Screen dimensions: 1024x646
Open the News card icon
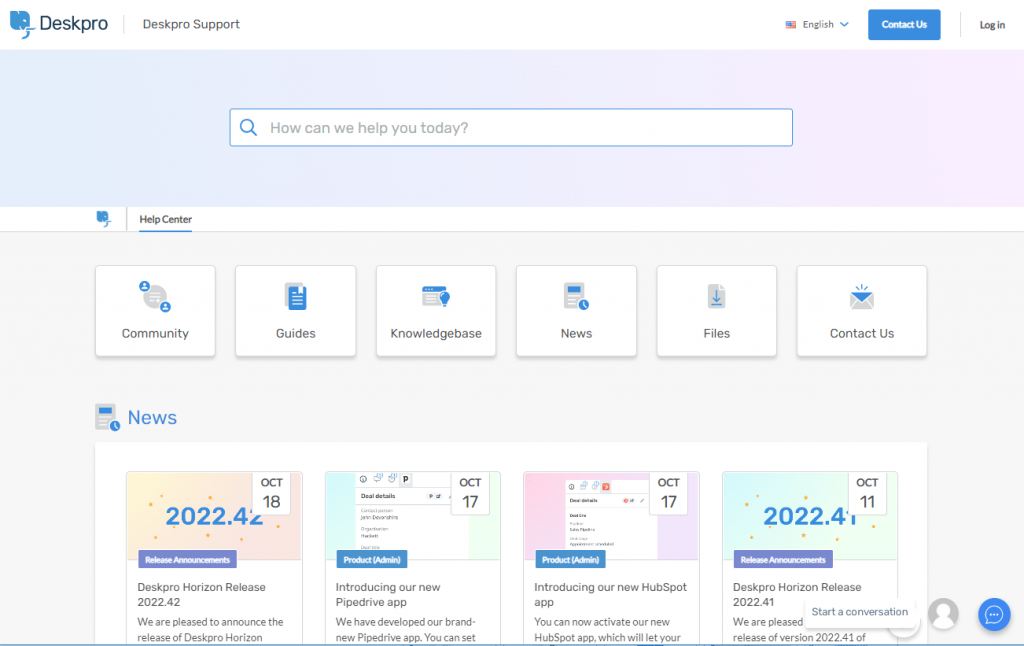tap(576, 297)
